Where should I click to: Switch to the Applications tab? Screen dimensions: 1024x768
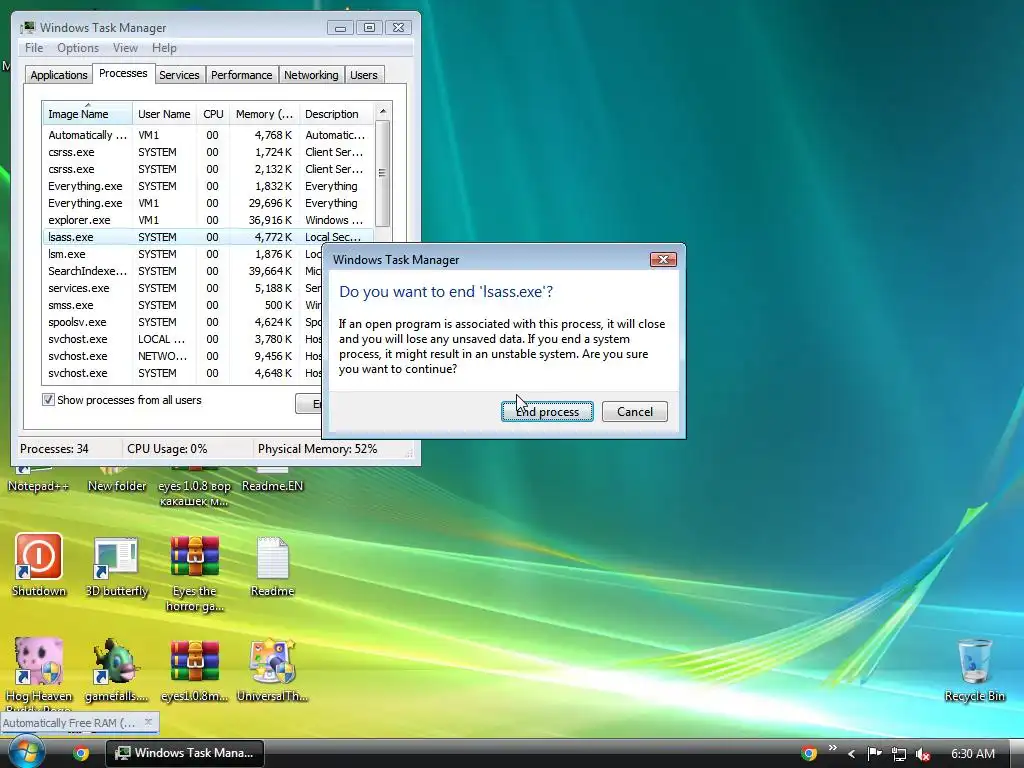(59, 75)
